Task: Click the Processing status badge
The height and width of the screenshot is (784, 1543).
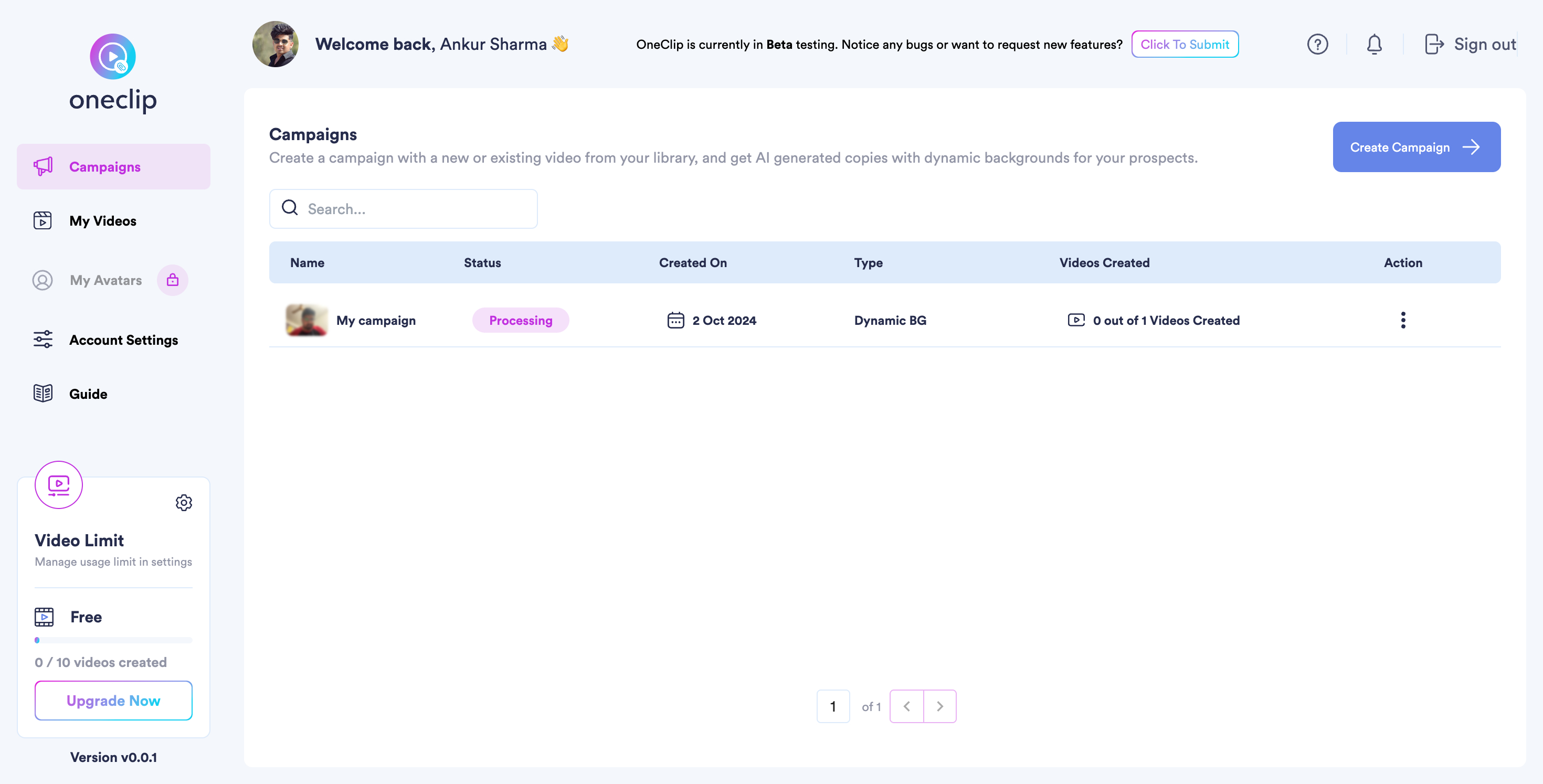Action: (x=521, y=321)
